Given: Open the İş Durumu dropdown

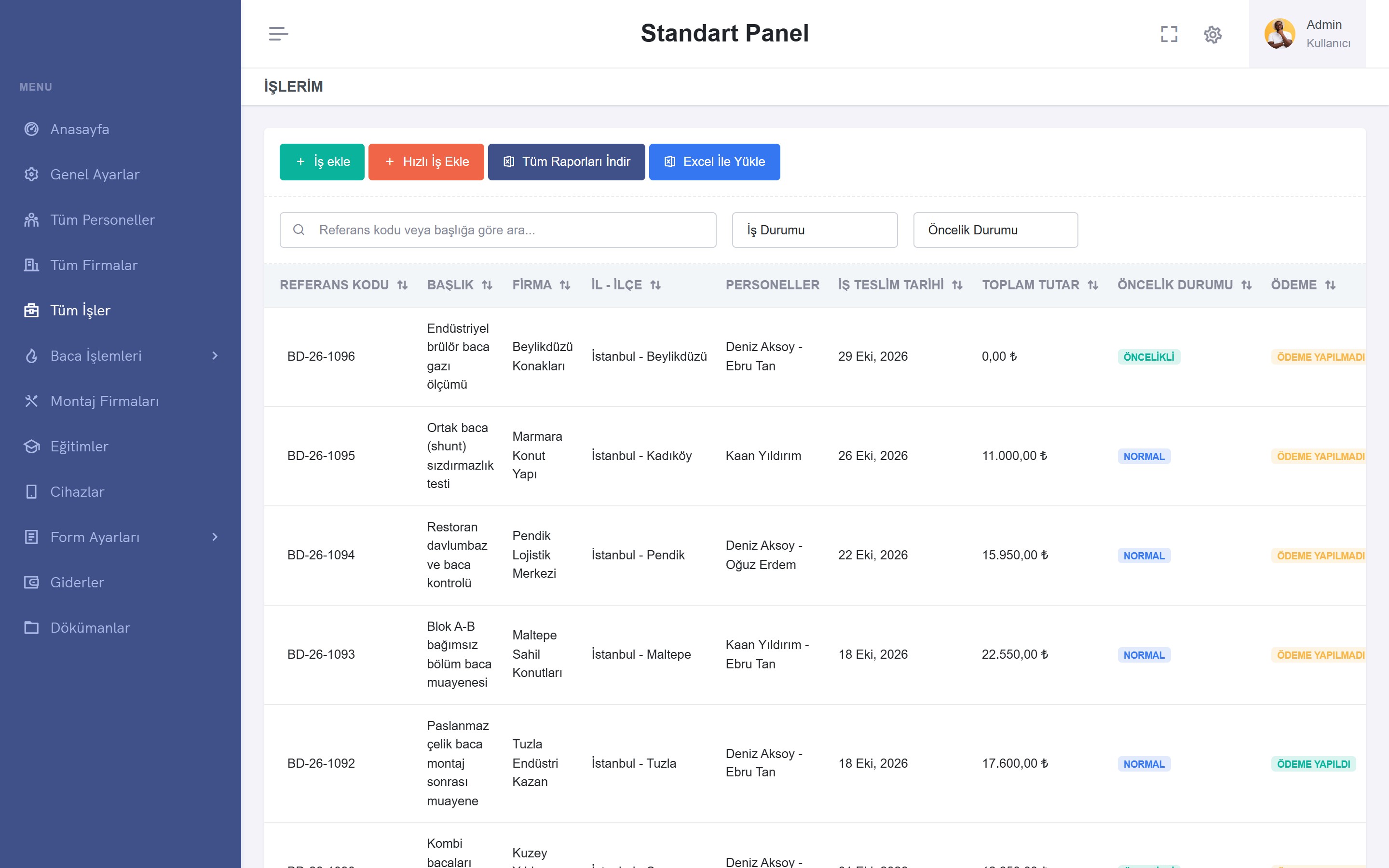Looking at the screenshot, I should pyautogui.click(x=815, y=230).
